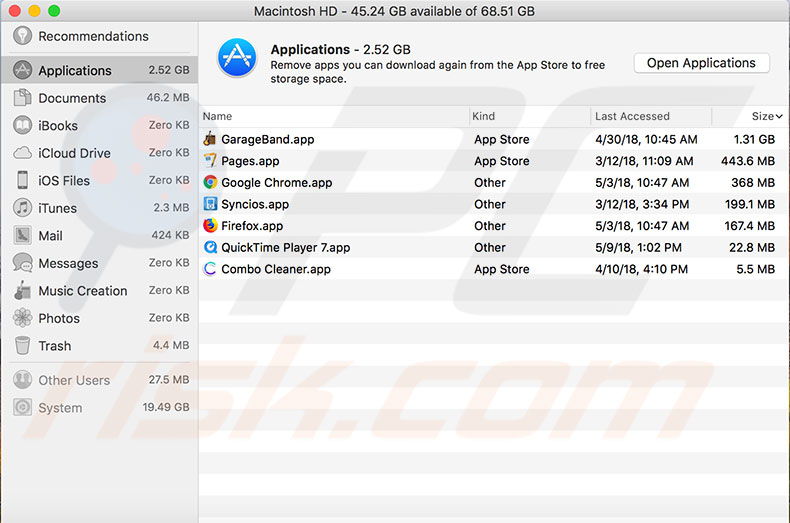Click the Recommendations lightbulb icon
790x523 pixels.
pyautogui.click(x=22, y=36)
